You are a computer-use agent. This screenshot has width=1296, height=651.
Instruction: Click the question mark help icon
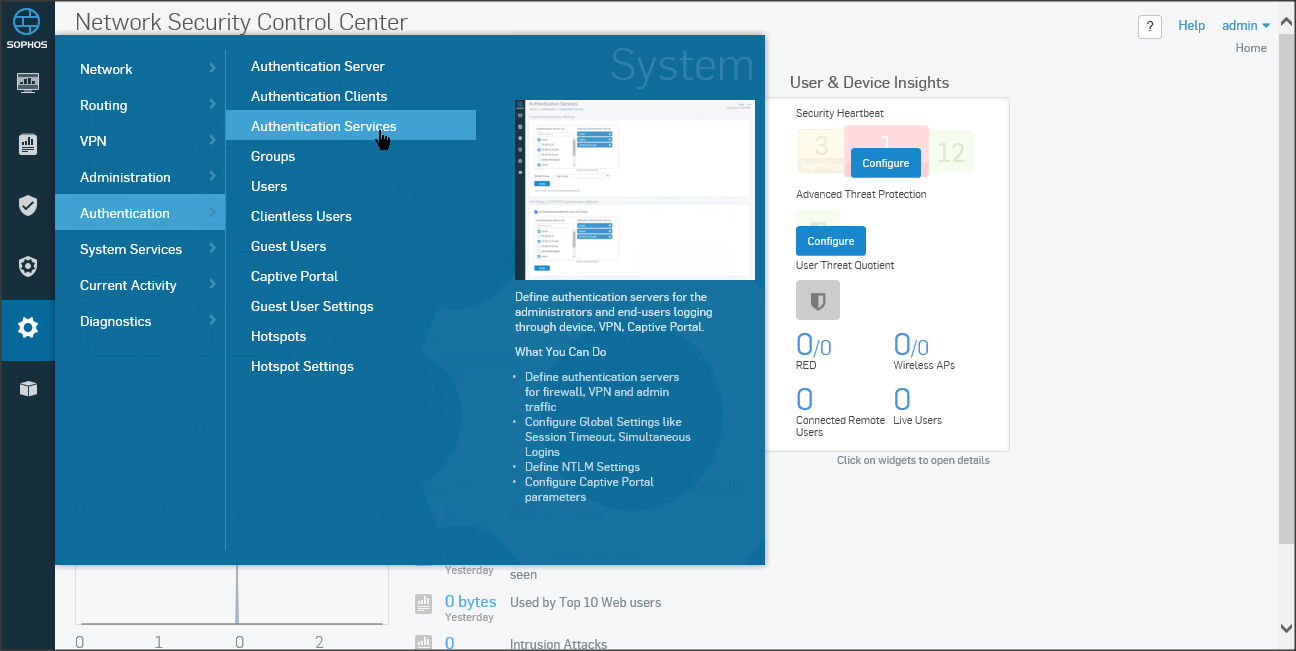click(x=1150, y=27)
